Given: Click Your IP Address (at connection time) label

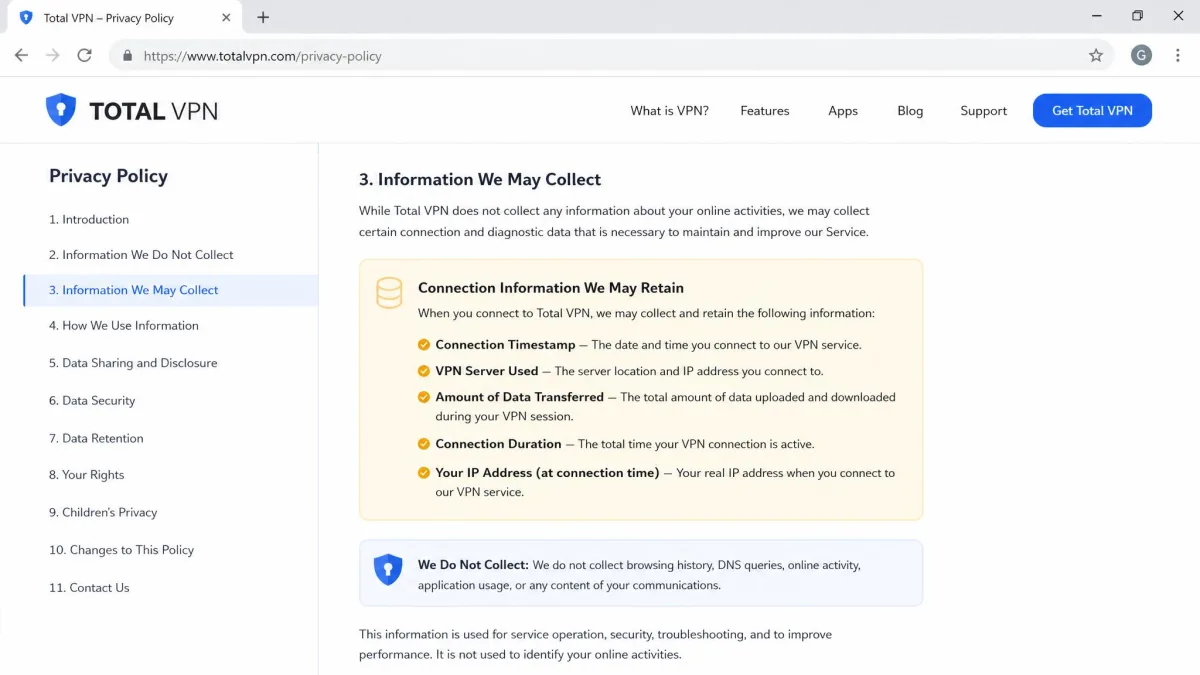Looking at the screenshot, I should point(547,473).
